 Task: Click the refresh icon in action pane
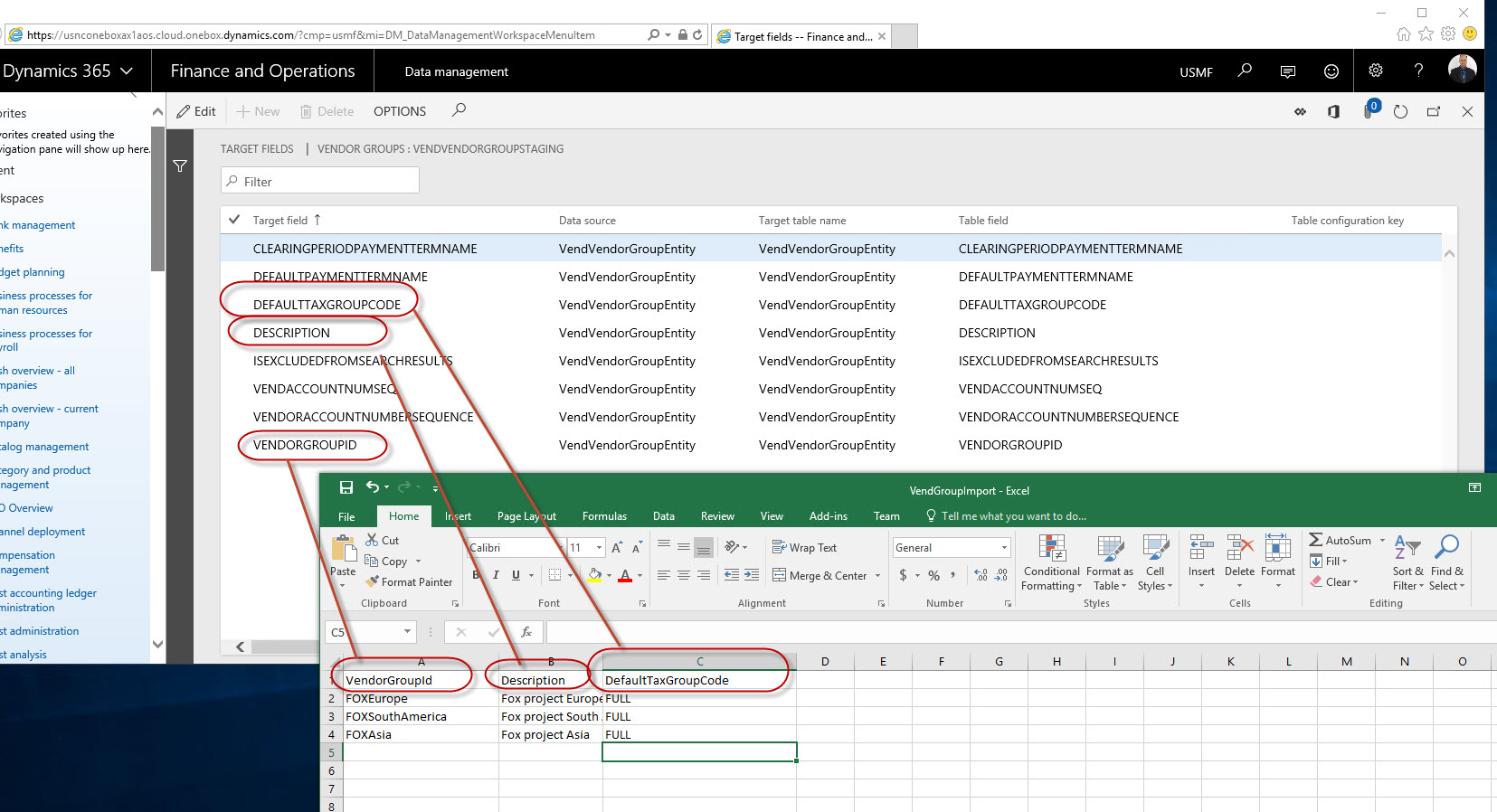click(x=1400, y=111)
